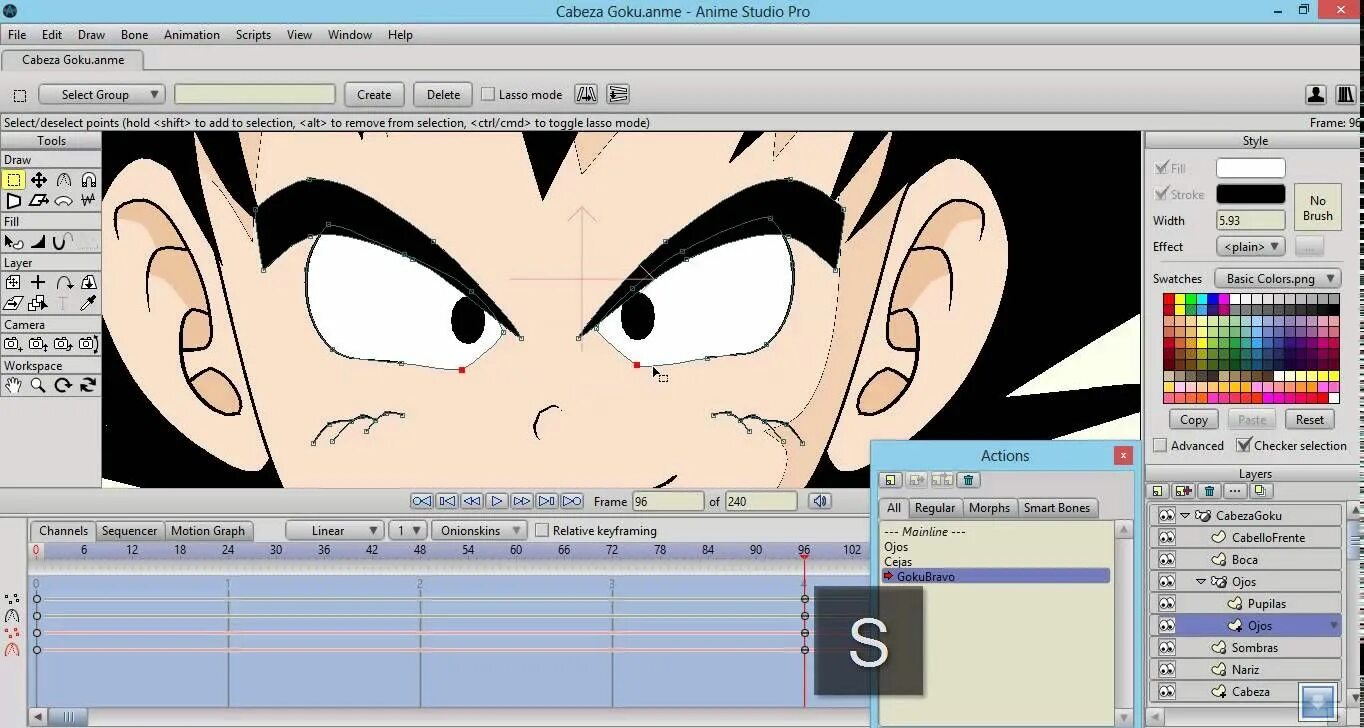This screenshot has width=1364, height=728.
Task: Click the Play animation button
Action: tap(497, 501)
